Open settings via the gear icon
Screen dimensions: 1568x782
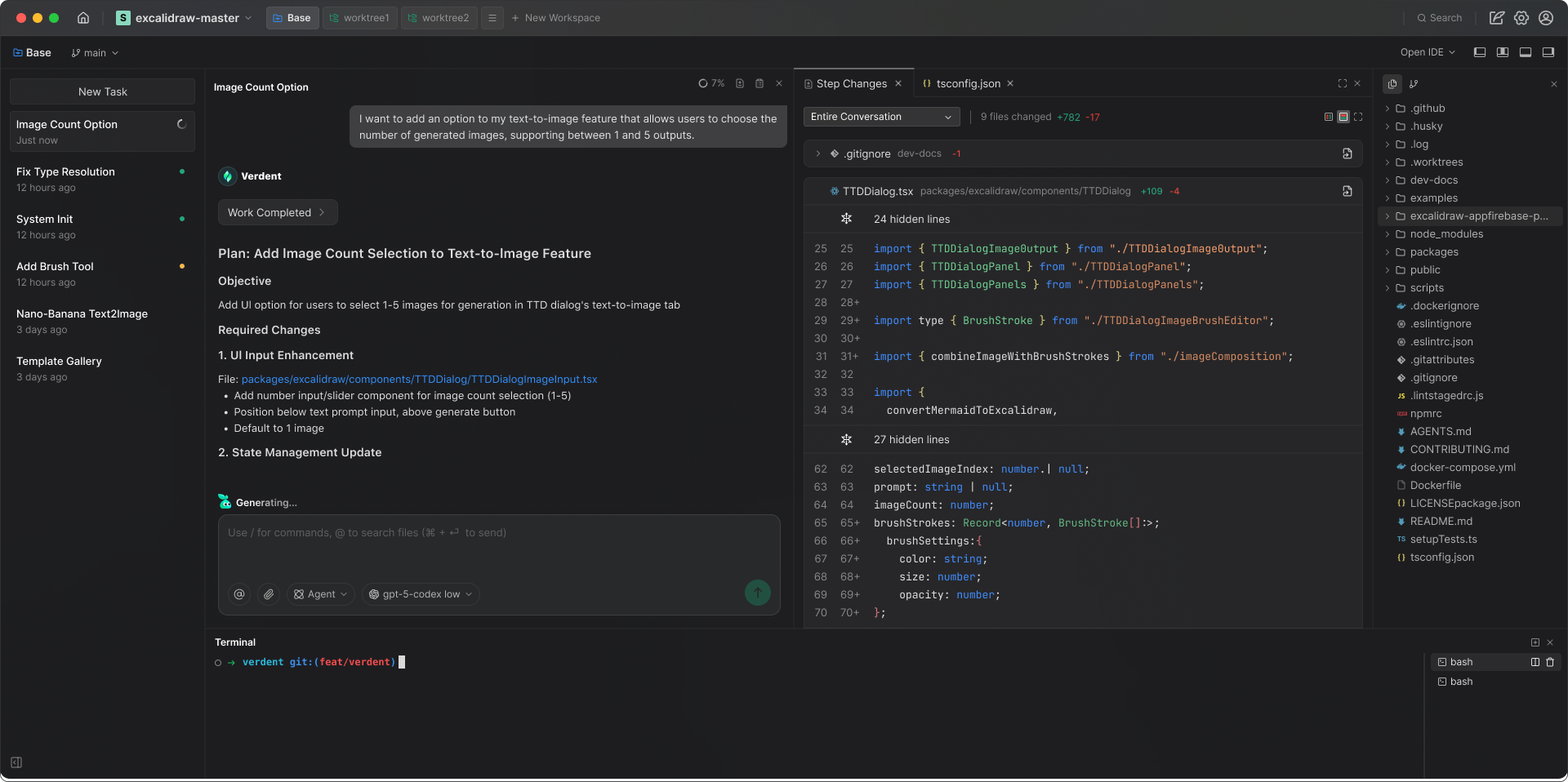pos(1521,18)
